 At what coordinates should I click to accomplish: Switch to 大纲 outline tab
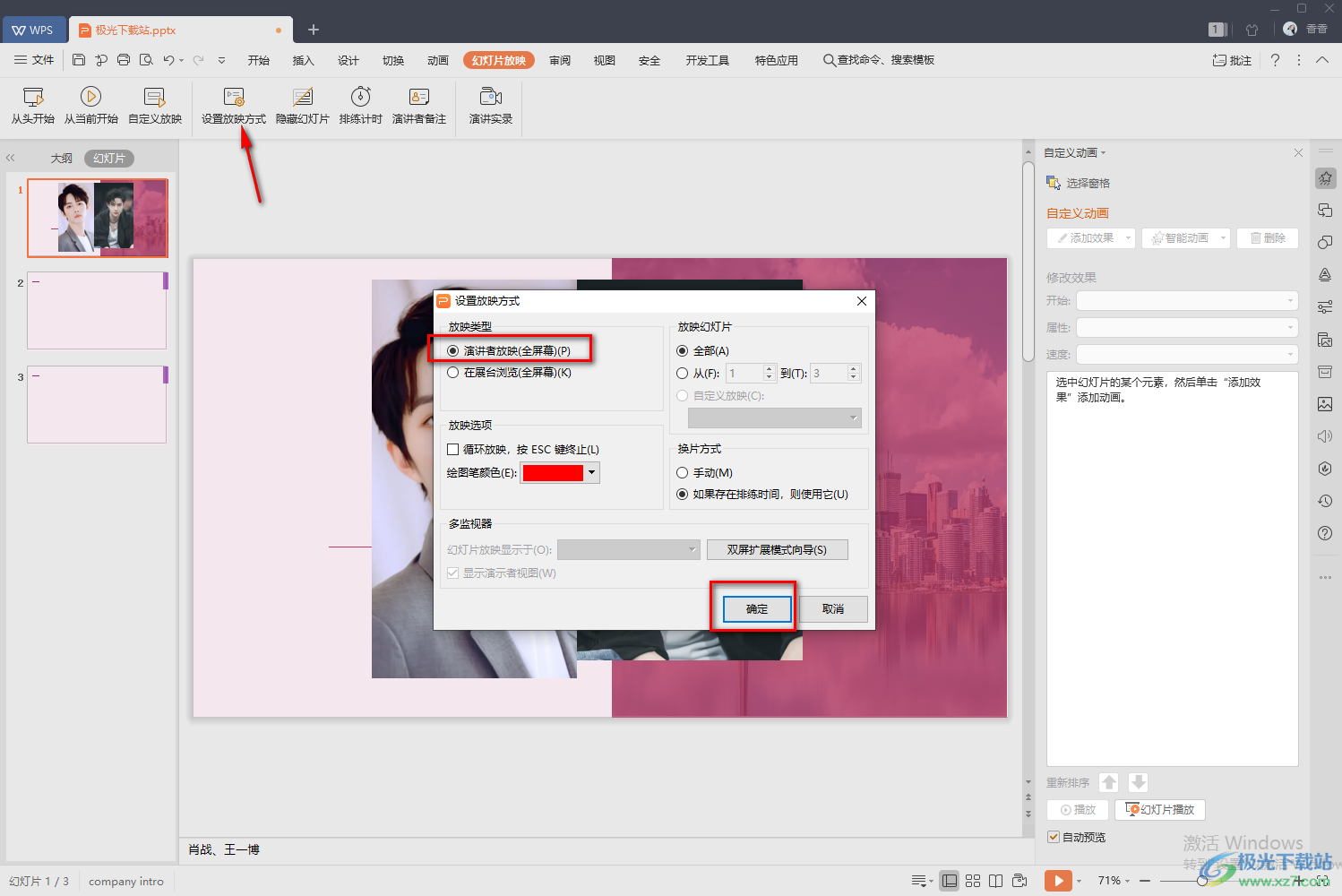(x=61, y=159)
